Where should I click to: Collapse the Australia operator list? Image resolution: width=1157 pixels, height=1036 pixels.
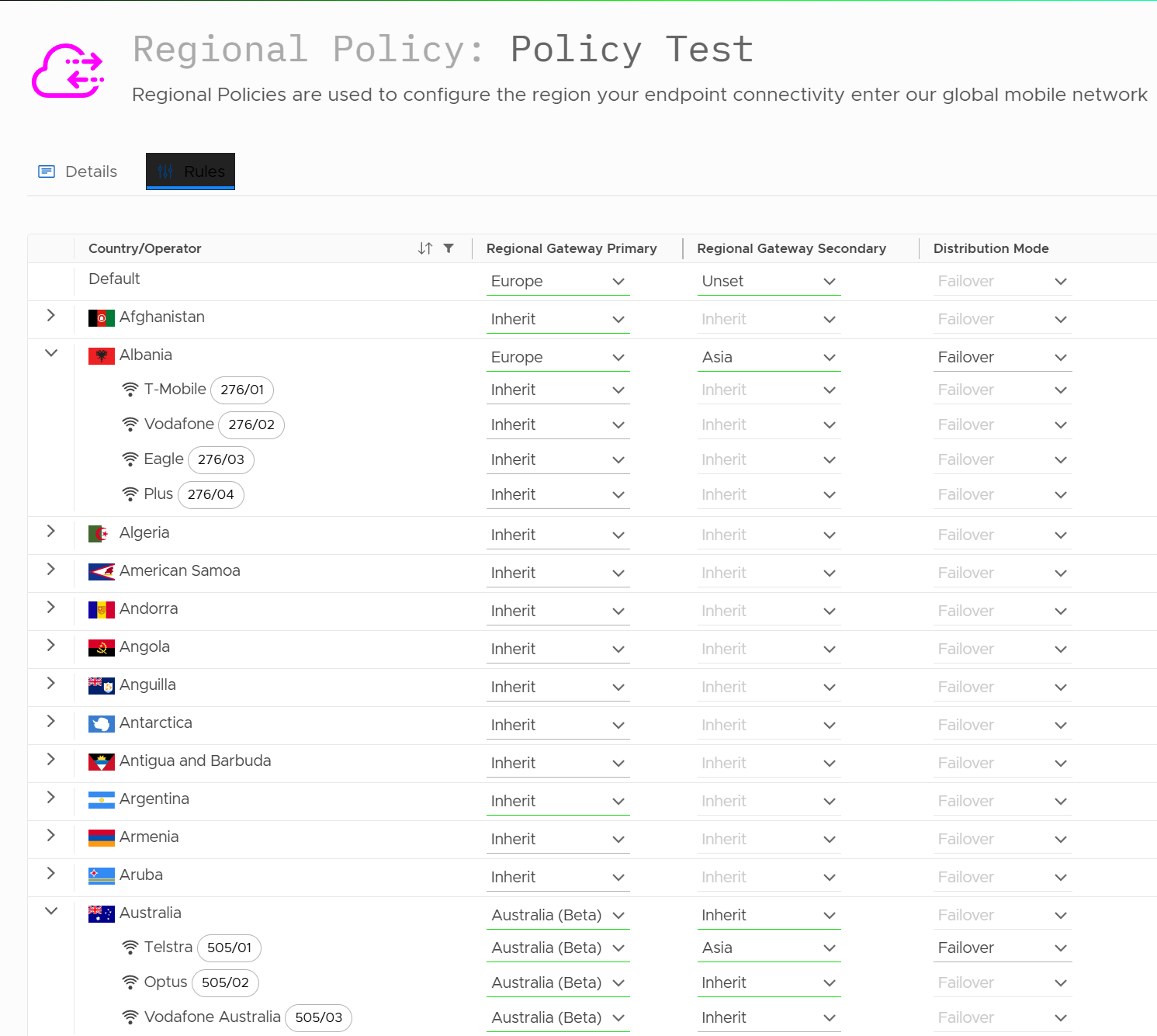pos(51,911)
